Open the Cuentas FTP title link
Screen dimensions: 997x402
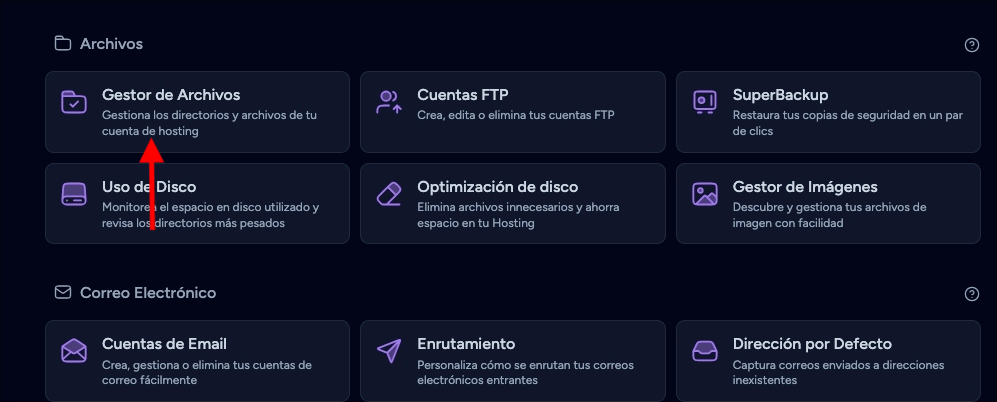click(463, 95)
